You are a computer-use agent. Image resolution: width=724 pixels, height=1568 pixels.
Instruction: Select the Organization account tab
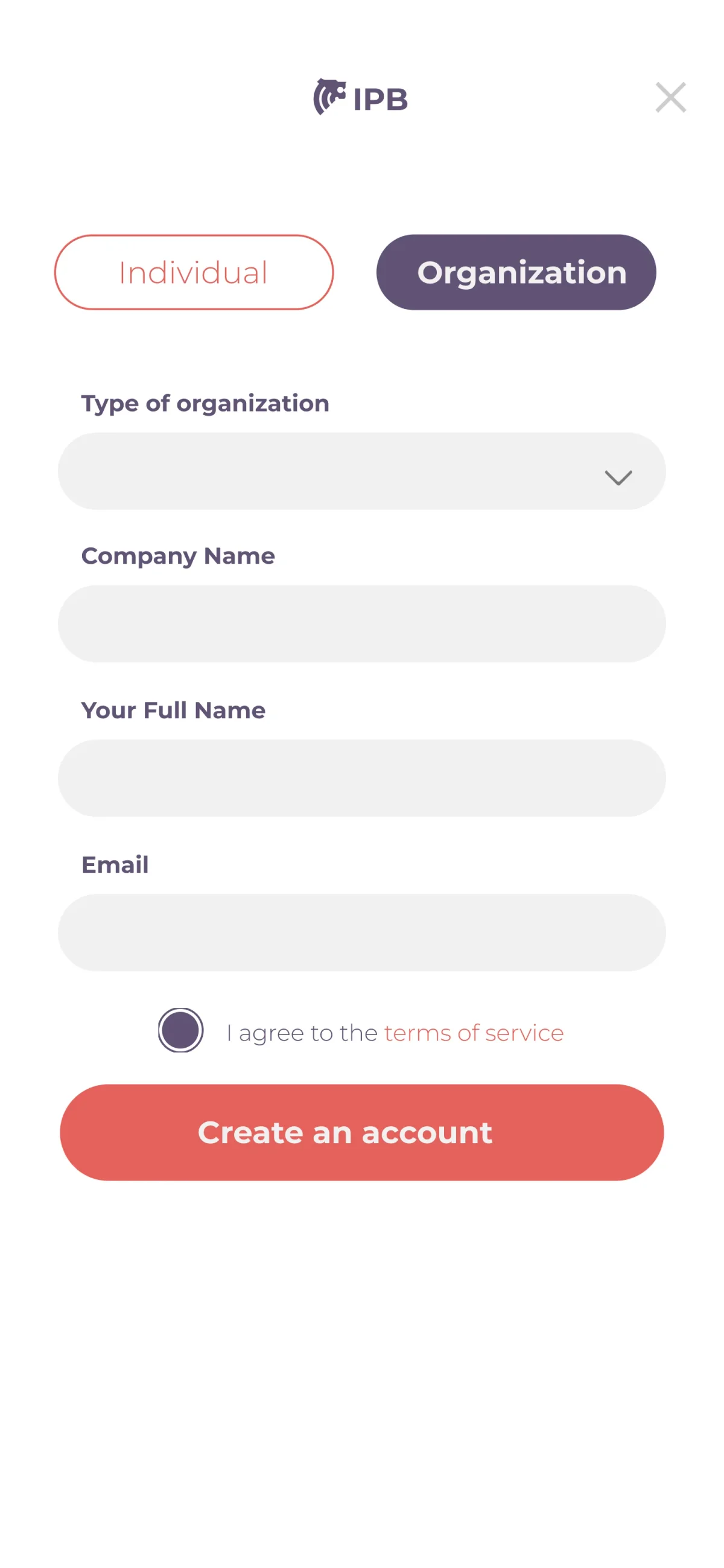pos(516,272)
